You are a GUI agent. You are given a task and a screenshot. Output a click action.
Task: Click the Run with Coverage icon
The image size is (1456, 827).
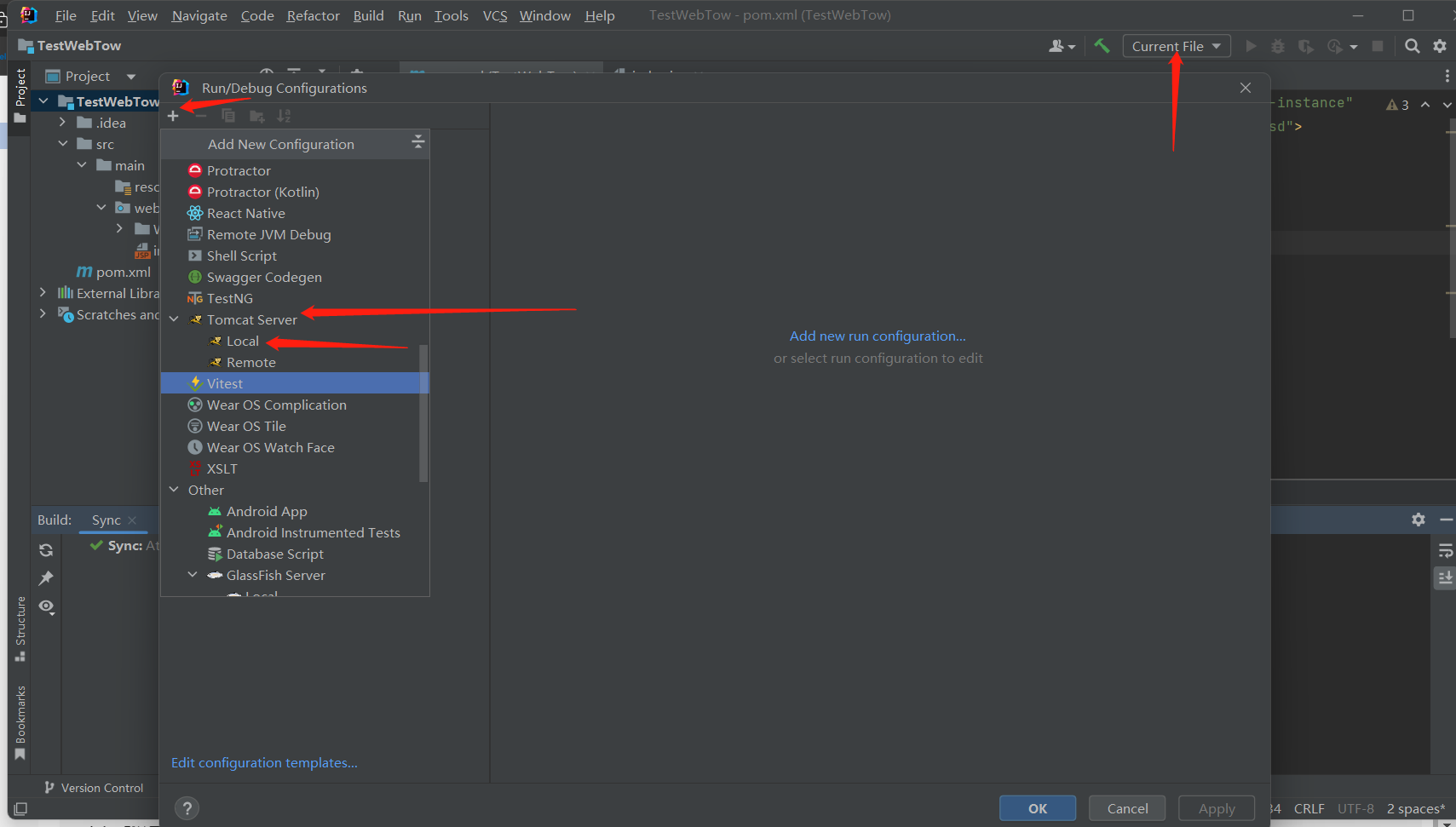(1305, 46)
